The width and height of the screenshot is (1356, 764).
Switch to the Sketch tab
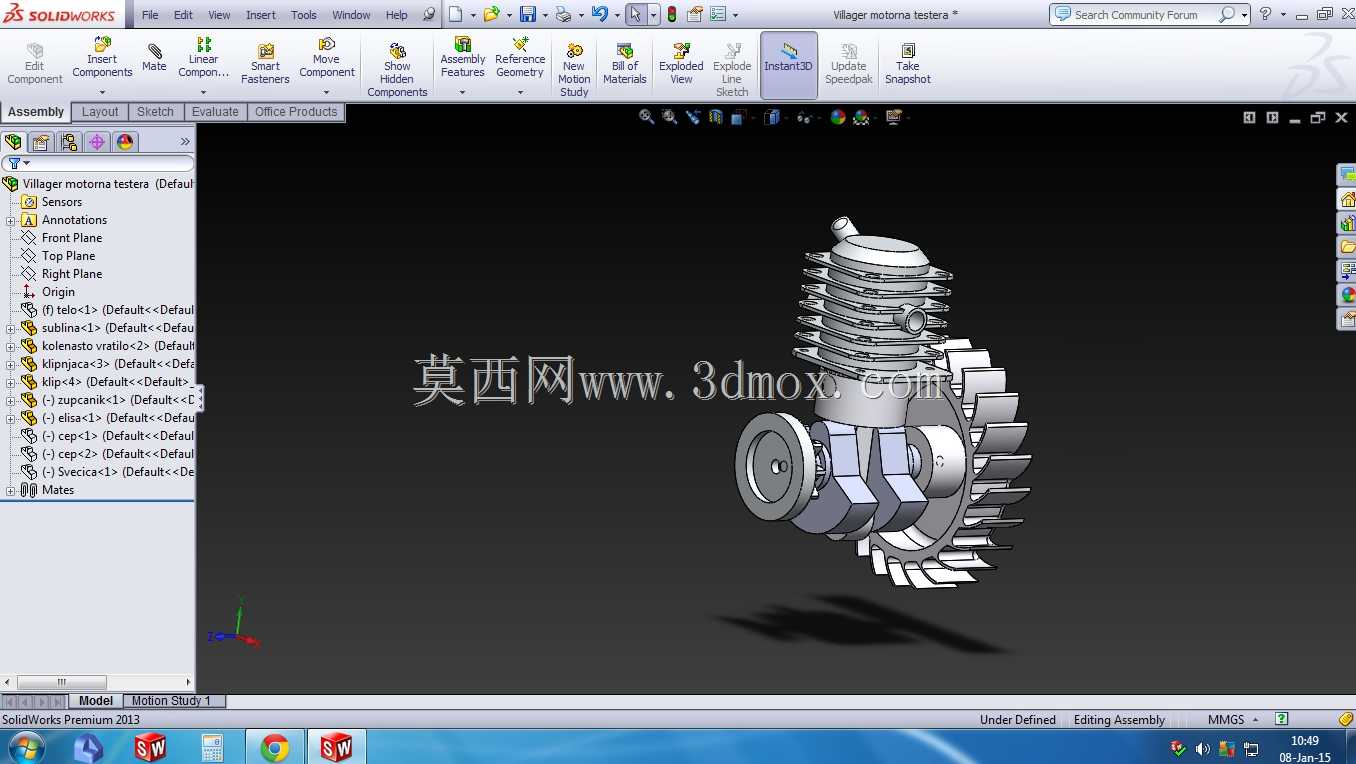pyautogui.click(x=155, y=112)
